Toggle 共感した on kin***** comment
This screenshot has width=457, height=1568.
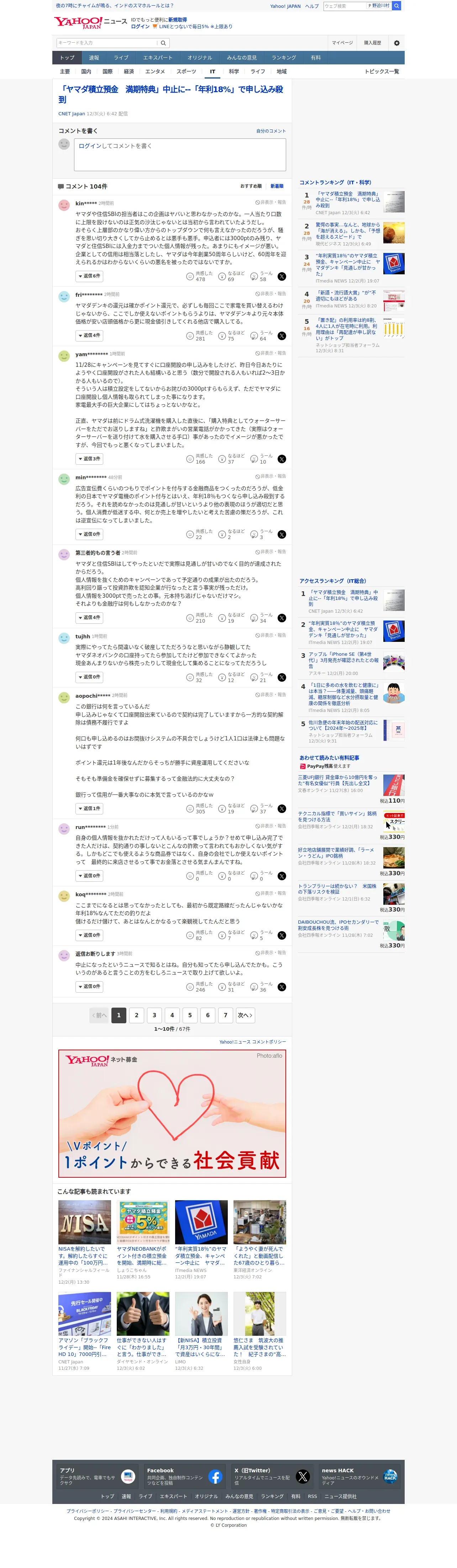point(199,276)
